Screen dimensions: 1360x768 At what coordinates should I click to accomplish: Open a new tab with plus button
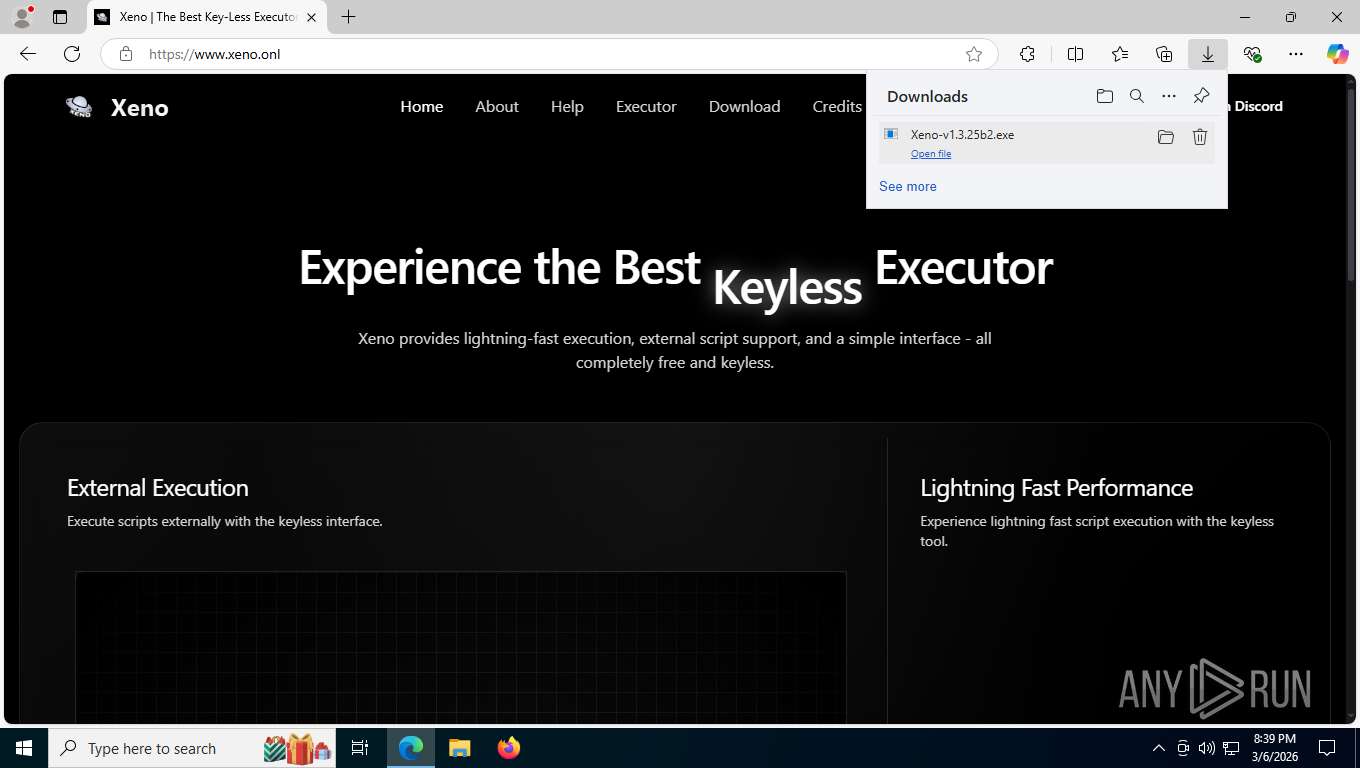click(x=348, y=17)
